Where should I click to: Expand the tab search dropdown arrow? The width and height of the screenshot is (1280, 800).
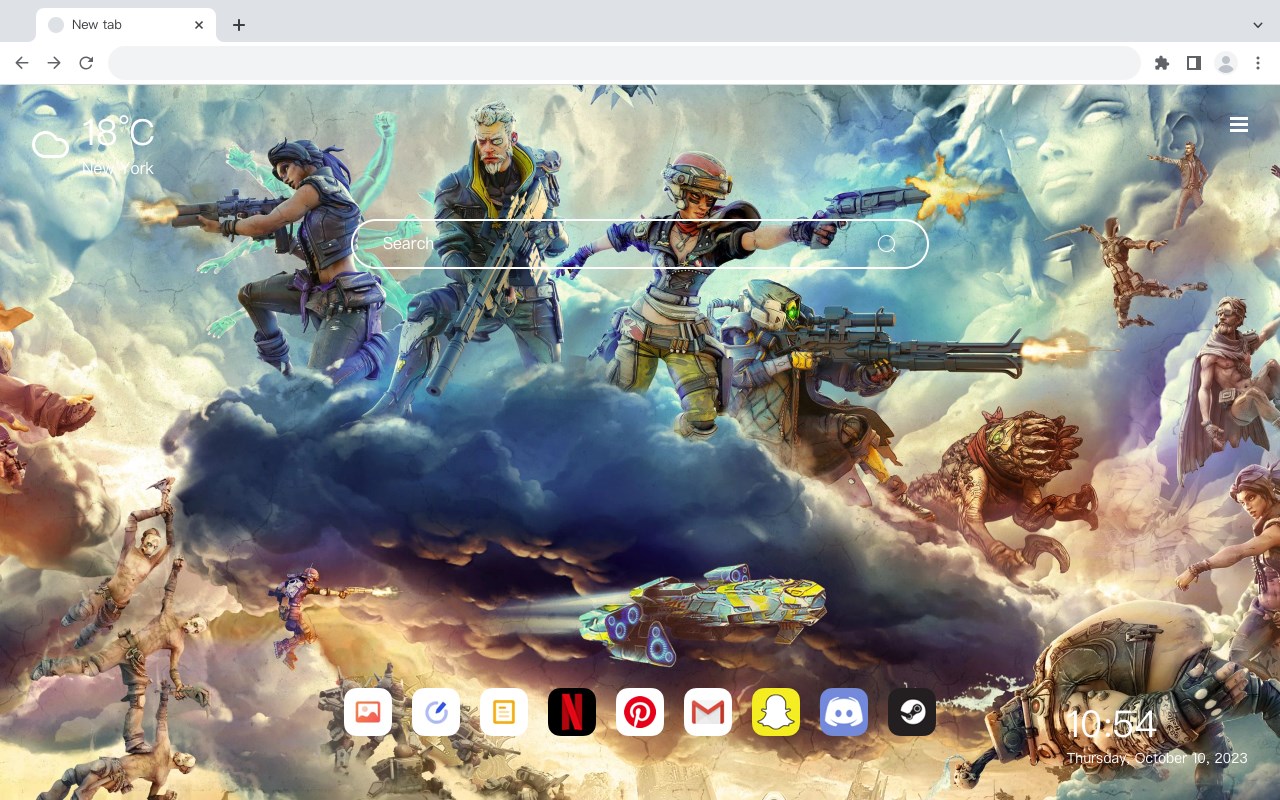click(x=1258, y=25)
